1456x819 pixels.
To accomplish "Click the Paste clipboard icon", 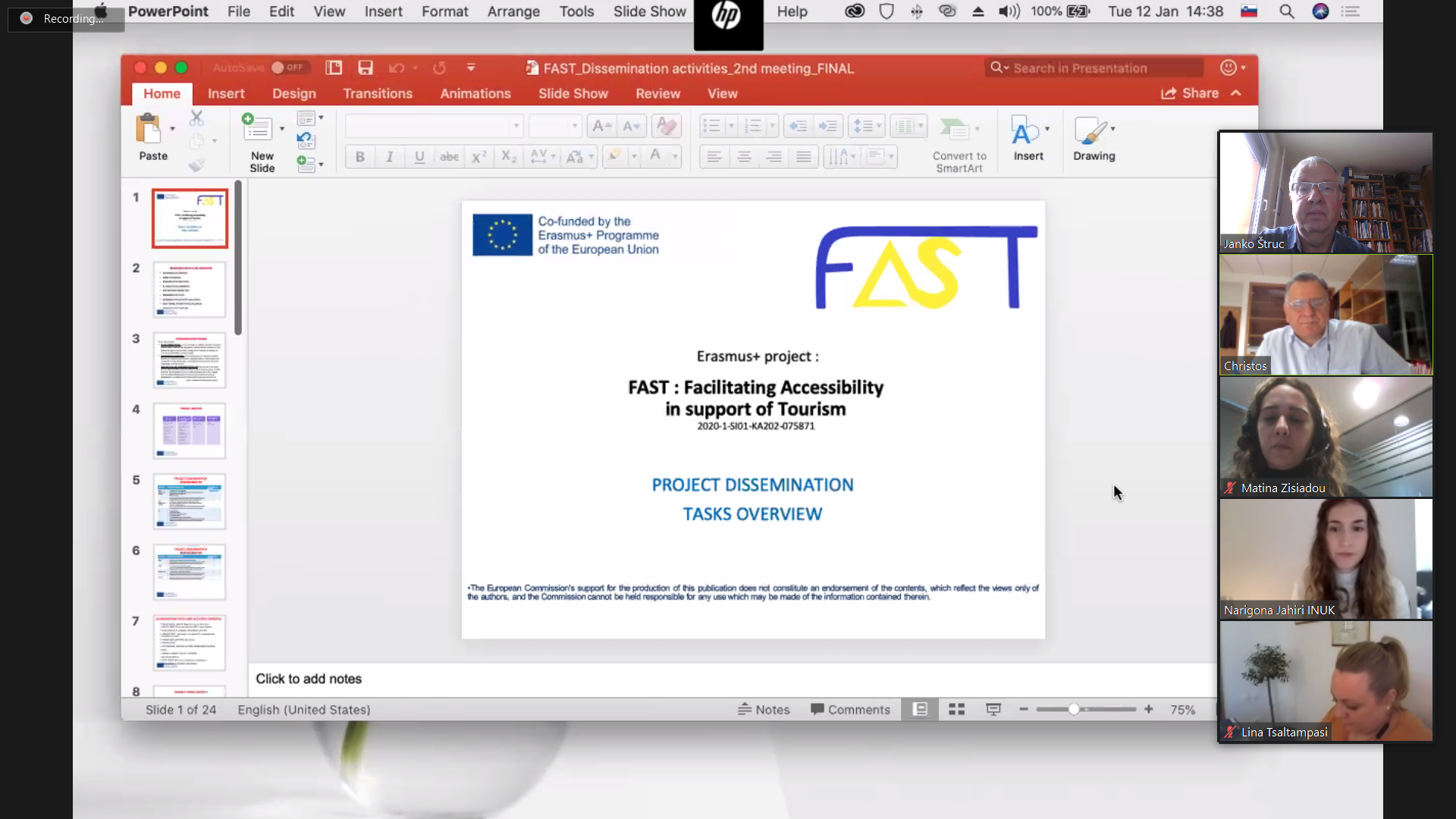I will [149, 128].
